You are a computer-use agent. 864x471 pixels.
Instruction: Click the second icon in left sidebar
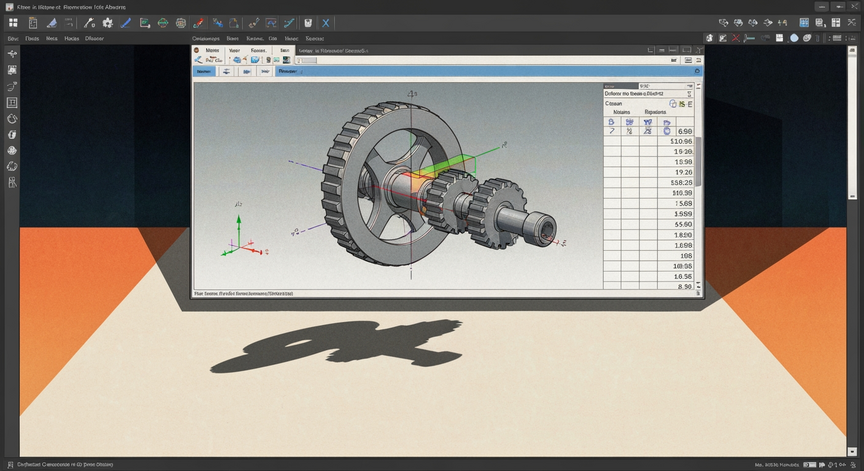[x=12, y=70]
